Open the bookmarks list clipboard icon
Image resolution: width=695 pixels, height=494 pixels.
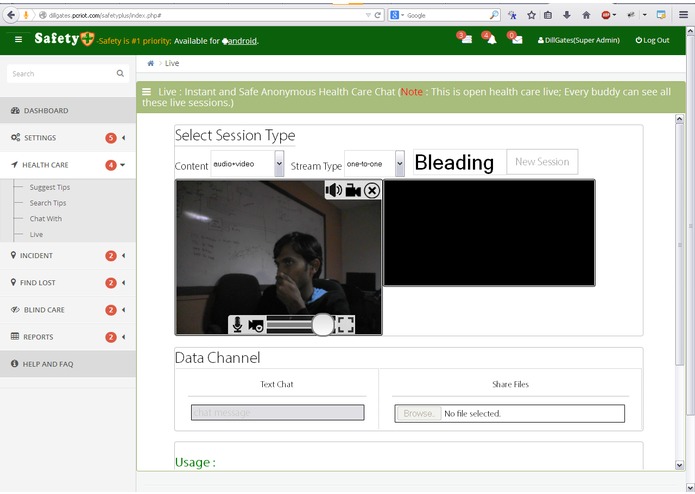click(x=548, y=15)
